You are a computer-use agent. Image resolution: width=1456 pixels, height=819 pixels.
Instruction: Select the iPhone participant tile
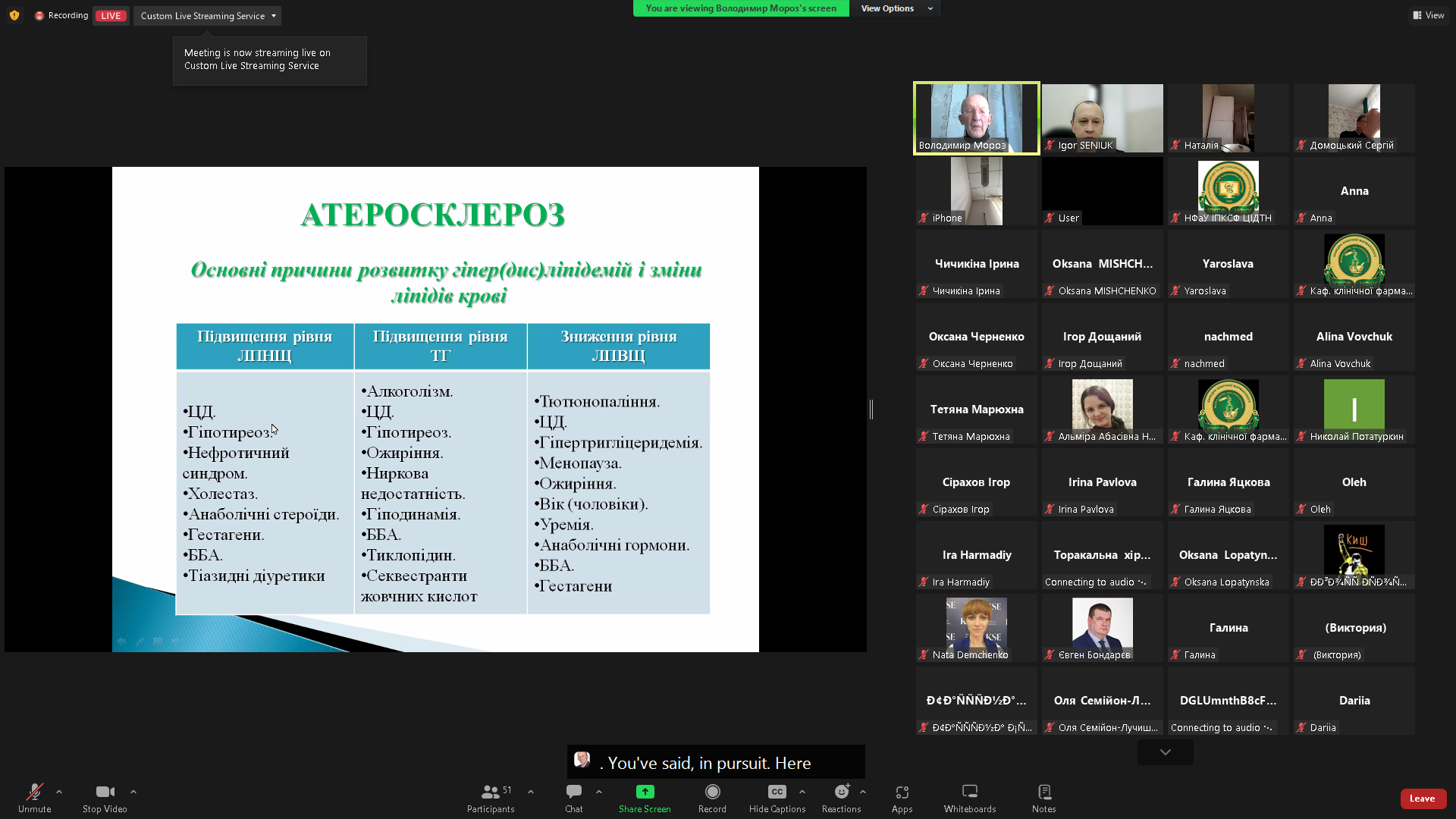click(x=977, y=191)
